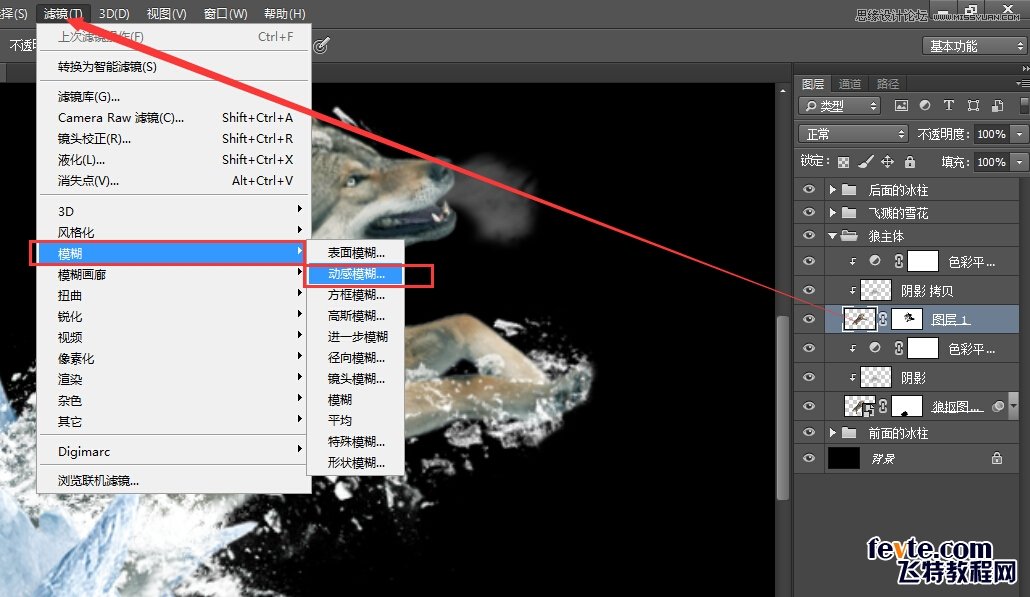1030x597 pixels.
Task: Open the 正常 blend mode dropdown
Action: (853, 134)
